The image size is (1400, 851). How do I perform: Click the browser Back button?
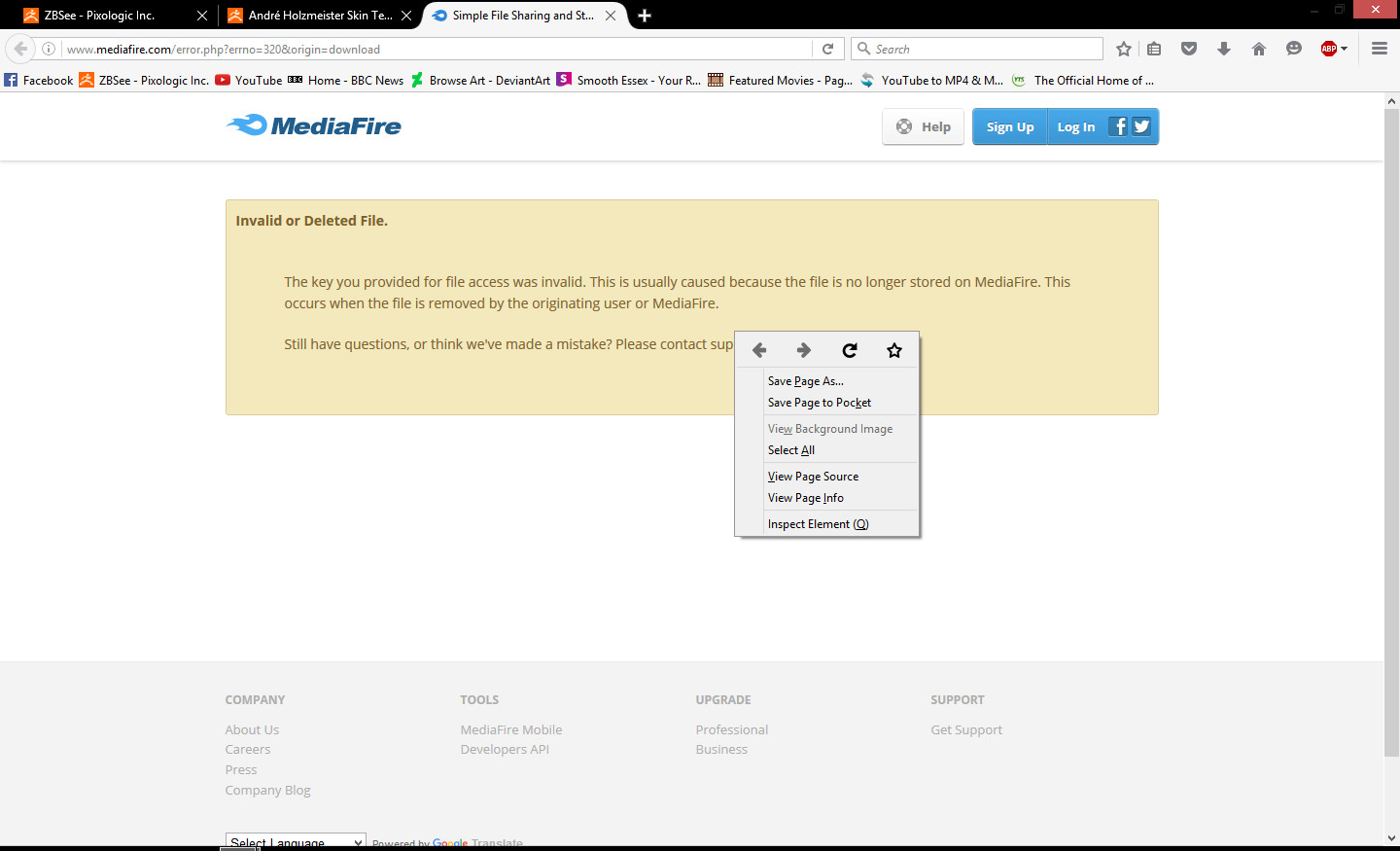click(20, 49)
